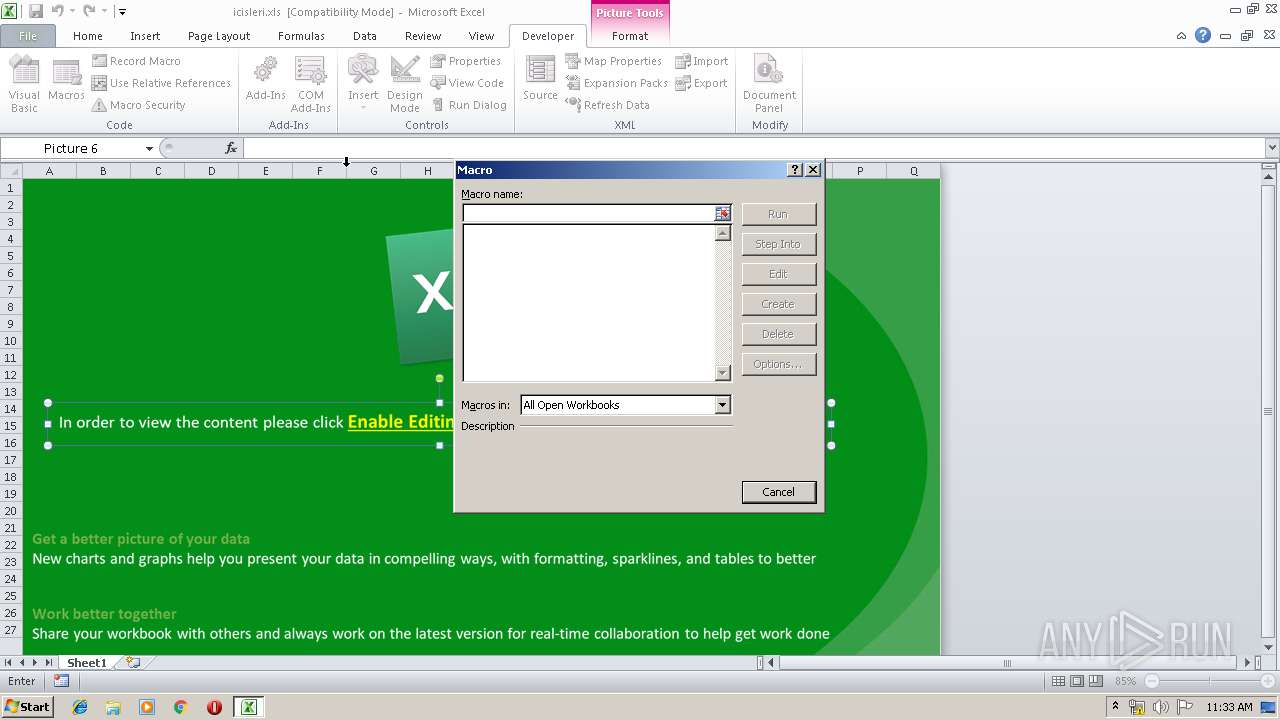Click Map Properties
Screen dimensions: 1280x720
(613, 61)
